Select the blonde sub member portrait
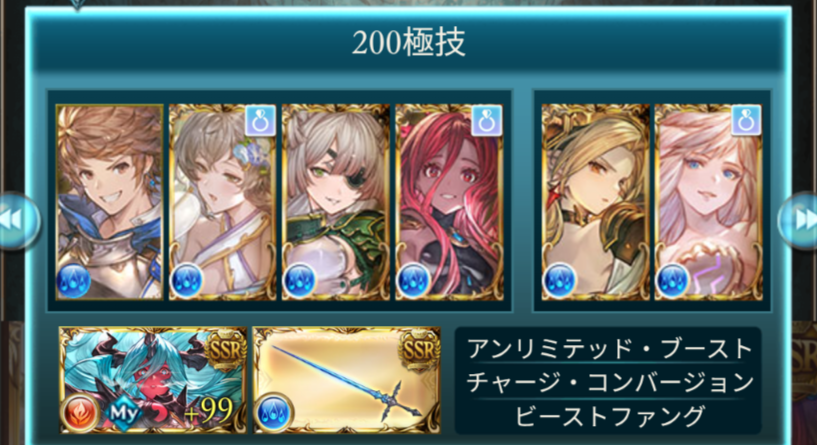 coord(596,202)
